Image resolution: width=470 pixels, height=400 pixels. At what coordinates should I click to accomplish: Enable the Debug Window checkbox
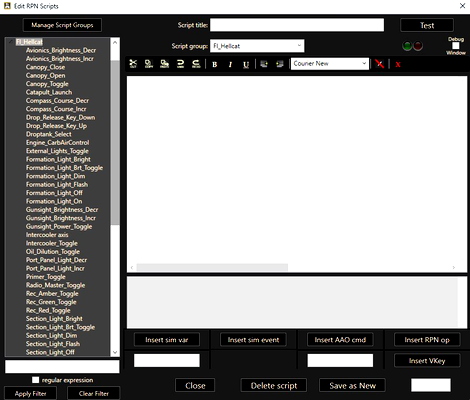pyautogui.click(x=456, y=46)
